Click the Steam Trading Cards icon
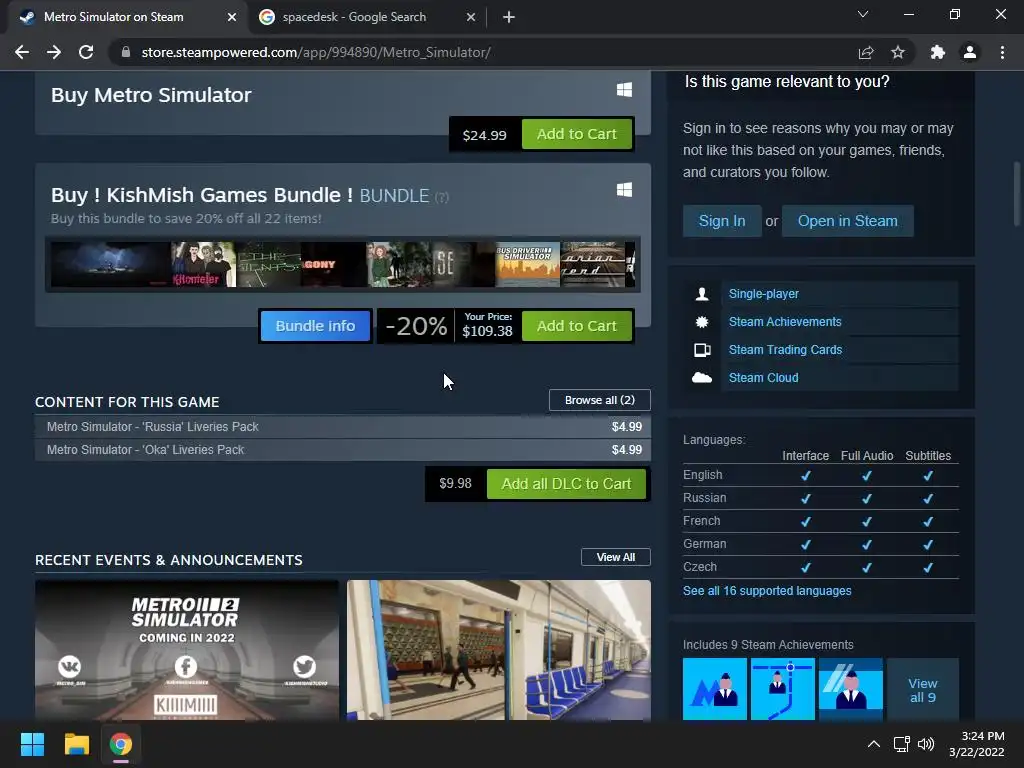This screenshot has width=1024, height=768. point(702,350)
